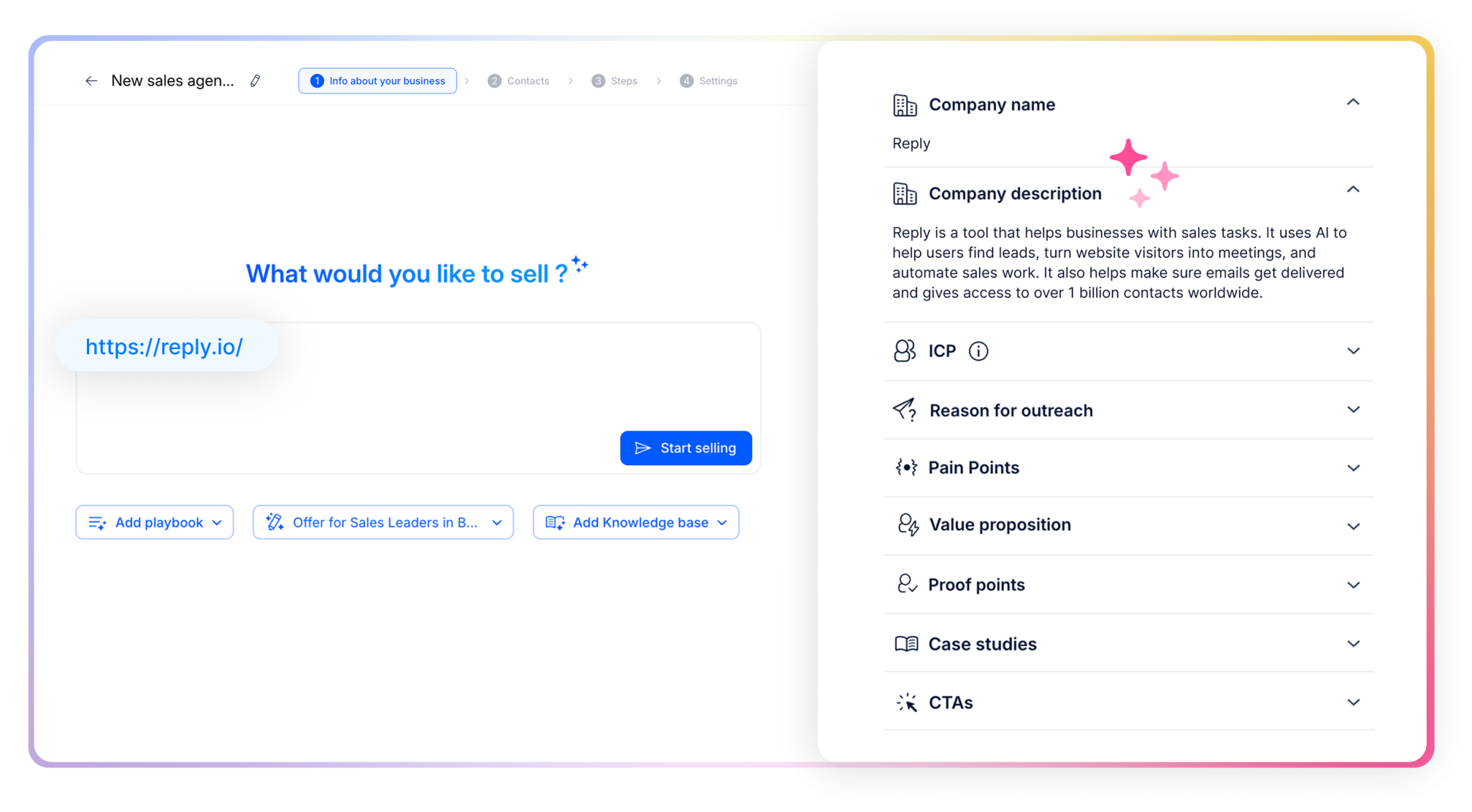Open the Add Knowledge base dropdown
The width and height of the screenshot is (1472, 812).
635,522
